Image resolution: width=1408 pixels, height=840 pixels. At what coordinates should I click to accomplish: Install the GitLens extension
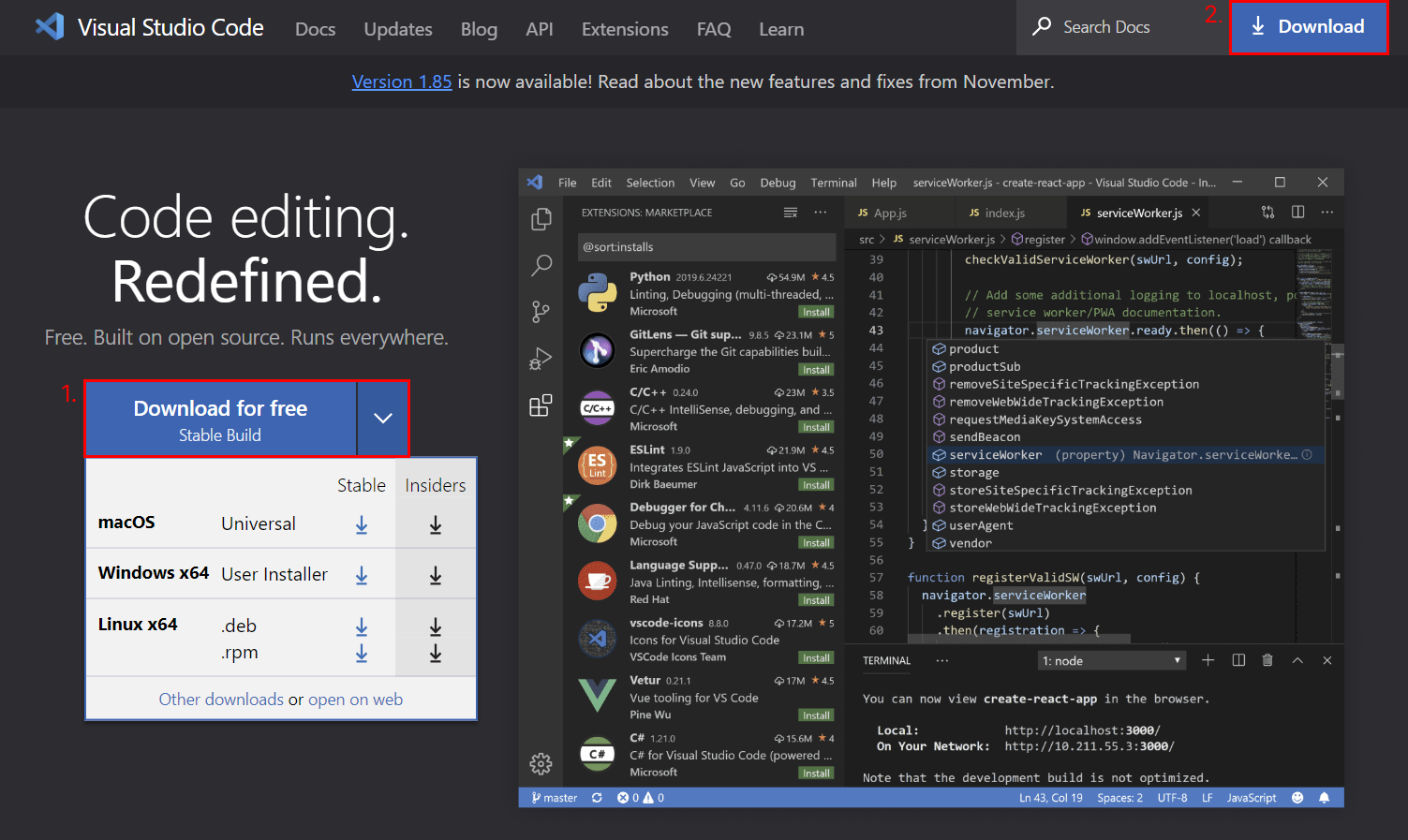(x=816, y=370)
